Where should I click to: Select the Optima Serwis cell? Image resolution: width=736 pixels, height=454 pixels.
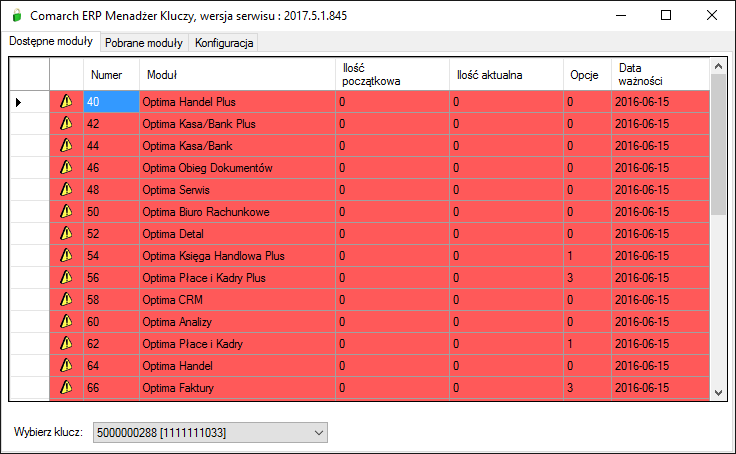pos(238,190)
